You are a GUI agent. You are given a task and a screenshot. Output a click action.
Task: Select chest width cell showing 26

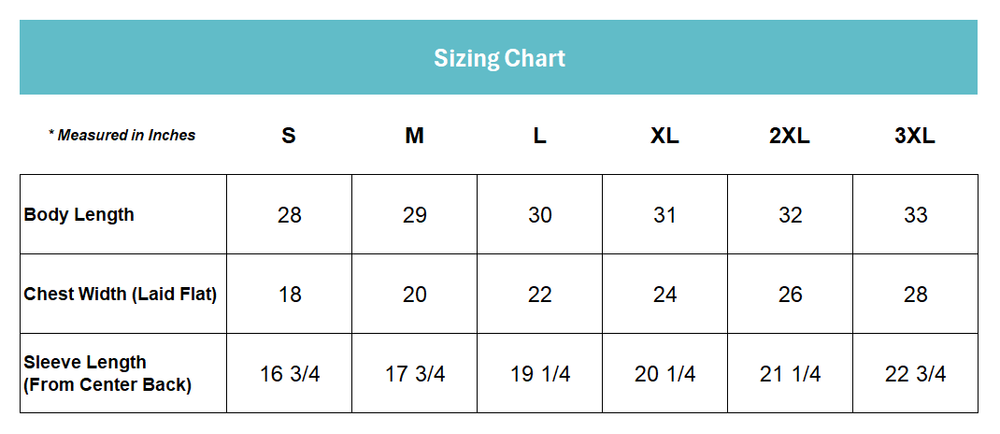pyautogui.click(x=790, y=294)
